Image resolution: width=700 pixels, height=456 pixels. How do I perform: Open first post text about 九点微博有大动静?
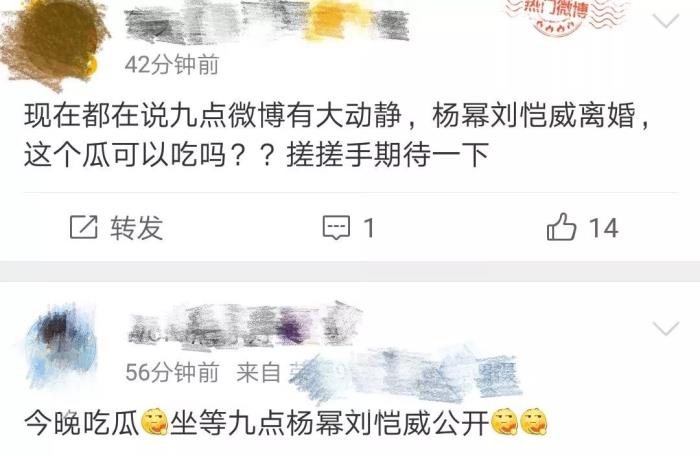click(x=337, y=135)
